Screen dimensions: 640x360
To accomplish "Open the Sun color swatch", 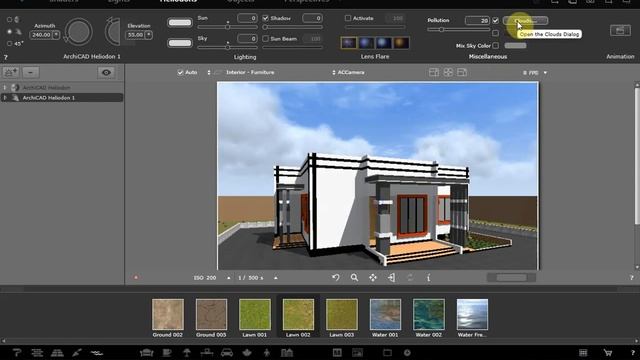I will point(180,22).
